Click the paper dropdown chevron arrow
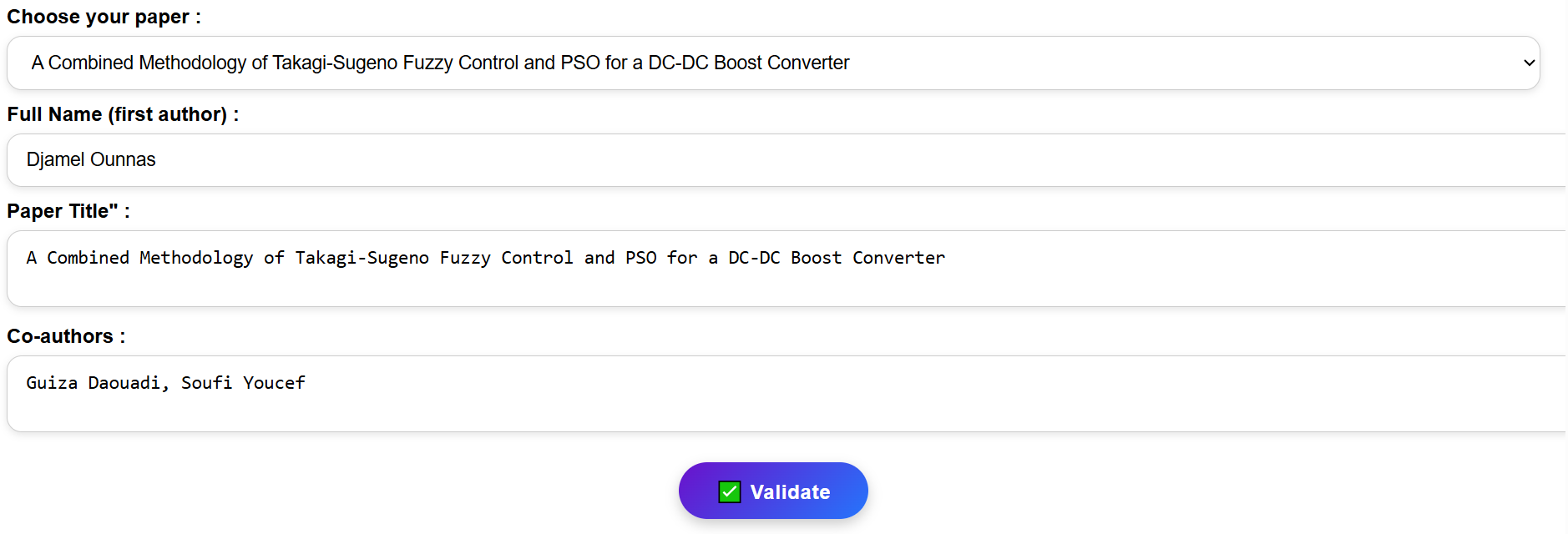The height and width of the screenshot is (534, 1568). point(1529,63)
